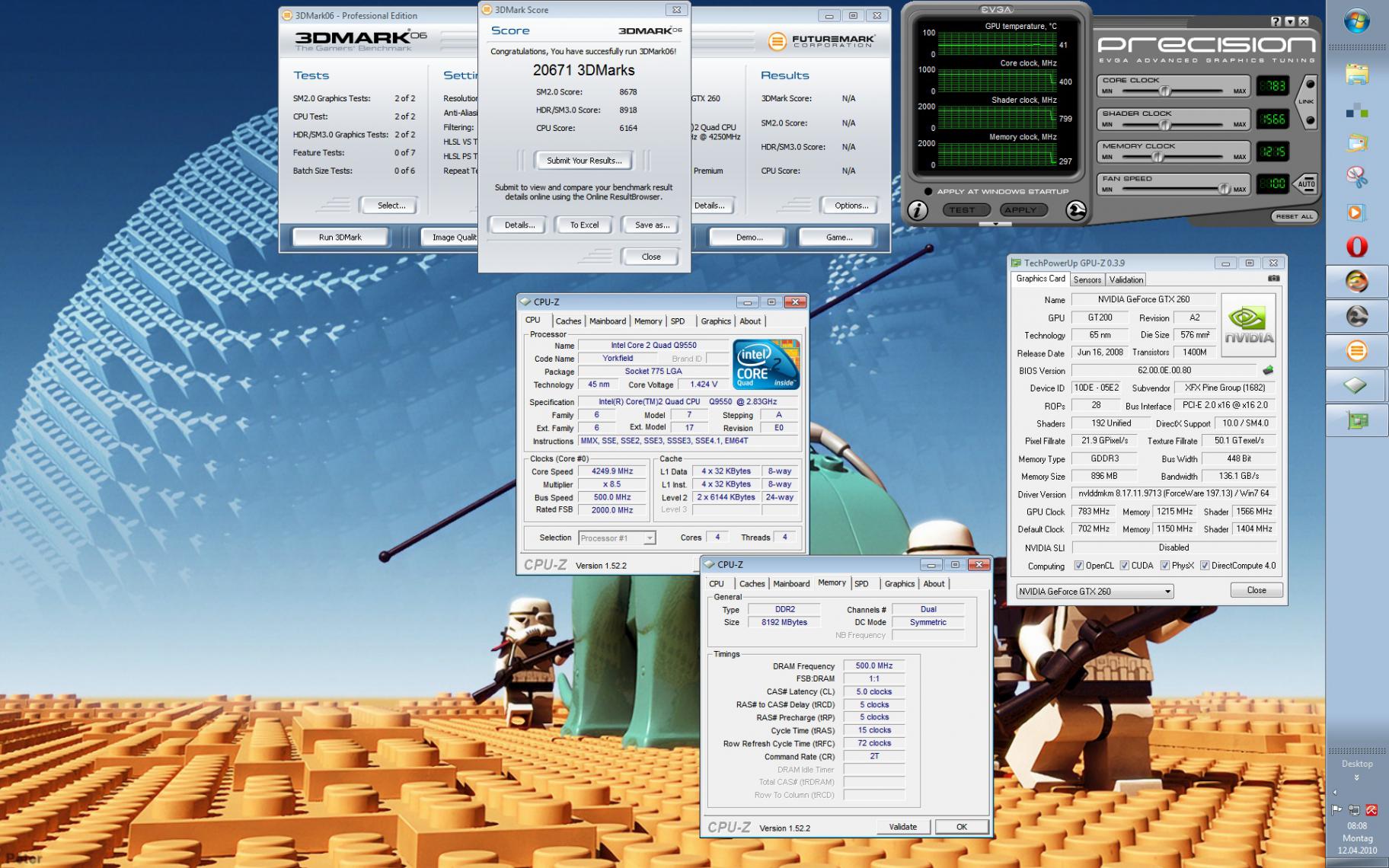Open Opera browser from taskbar

[1356, 247]
